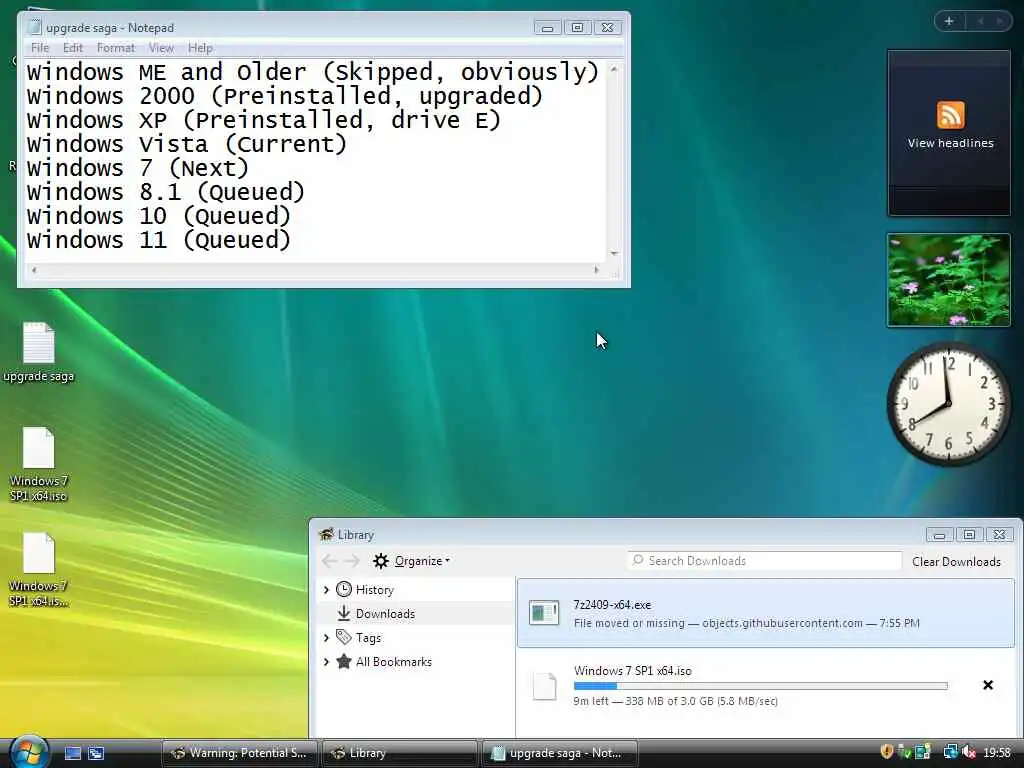Viewport: 1024px width, 768px height.
Task: Click Notepad horizontal scroll left arrow
Action: 34,270
